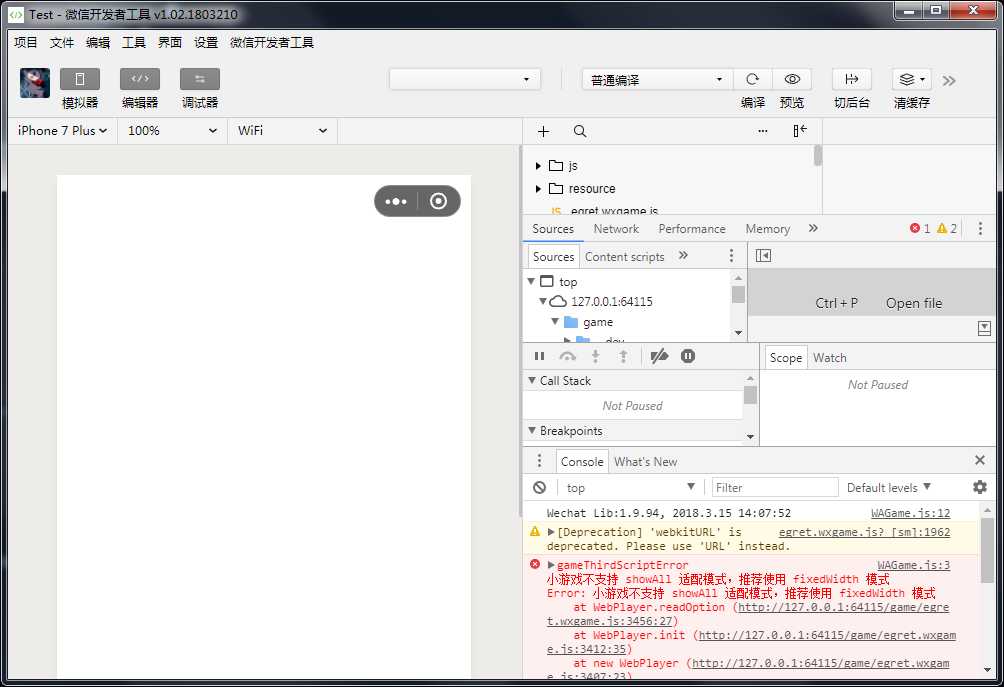Click the user avatar thumbnail
The height and width of the screenshot is (687, 1004).
tap(35, 83)
